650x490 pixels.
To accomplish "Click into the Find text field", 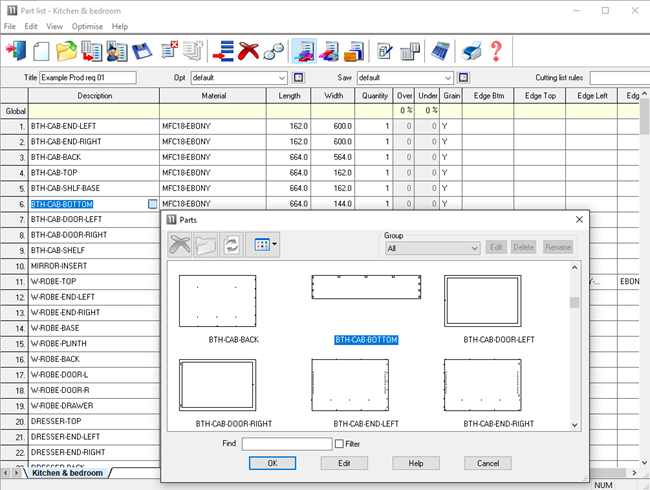I will coord(287,443).
